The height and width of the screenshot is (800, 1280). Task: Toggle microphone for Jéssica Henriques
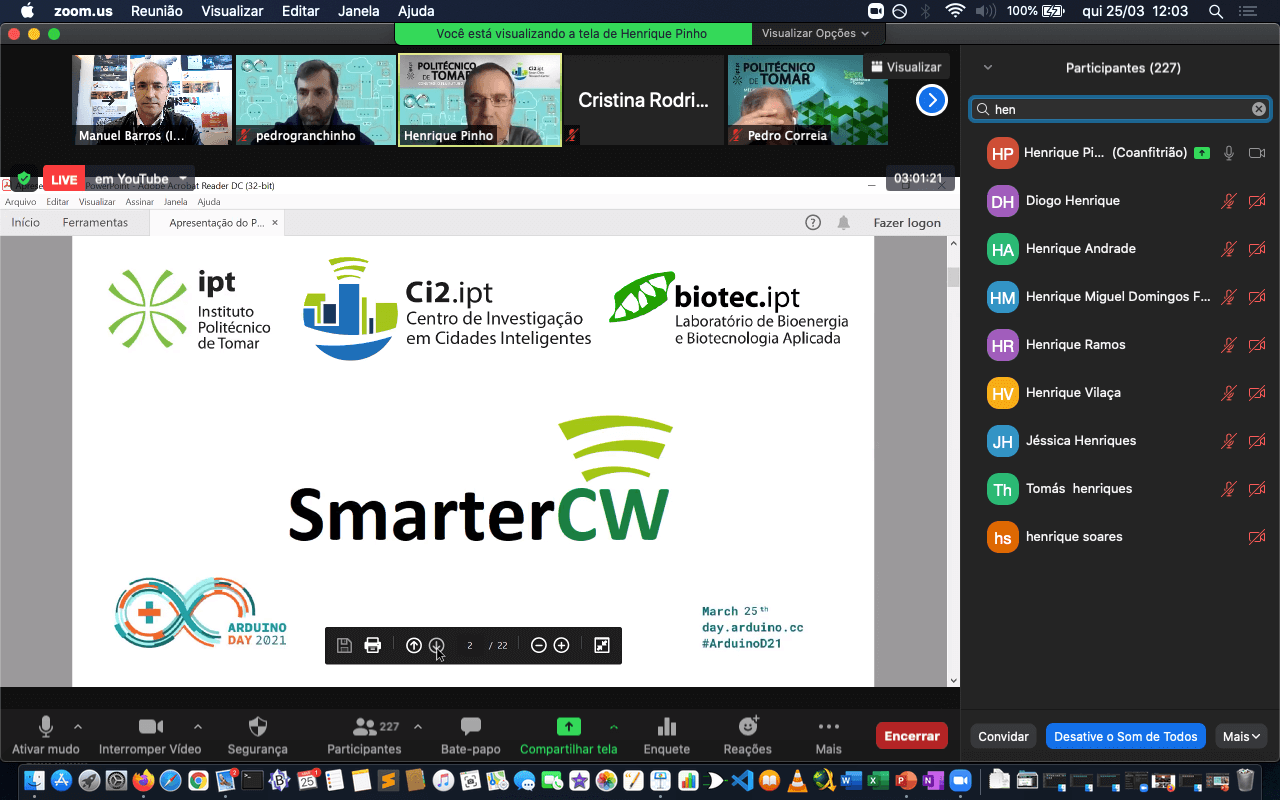[x=1229, y=441]
